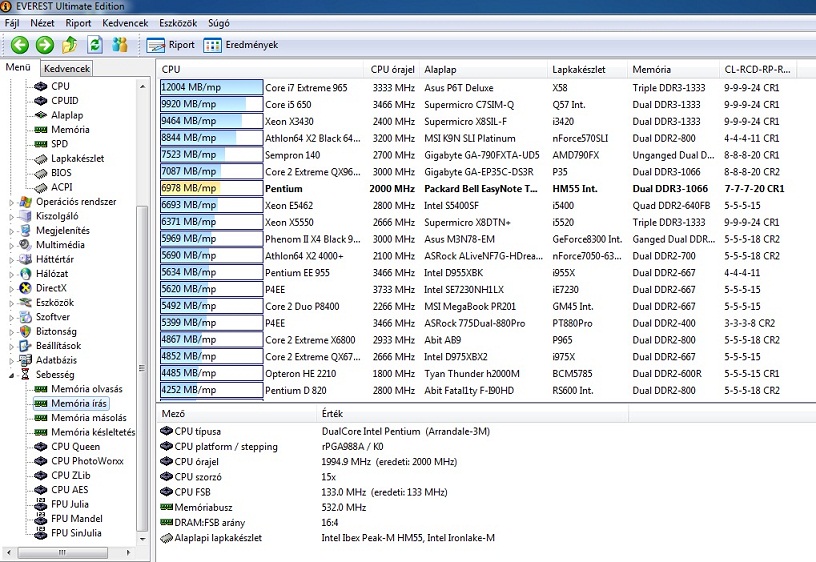The image size is (816, 562).
Task: Click Mező column header in details
Action: pyautogui.click(x=236, y=414)
